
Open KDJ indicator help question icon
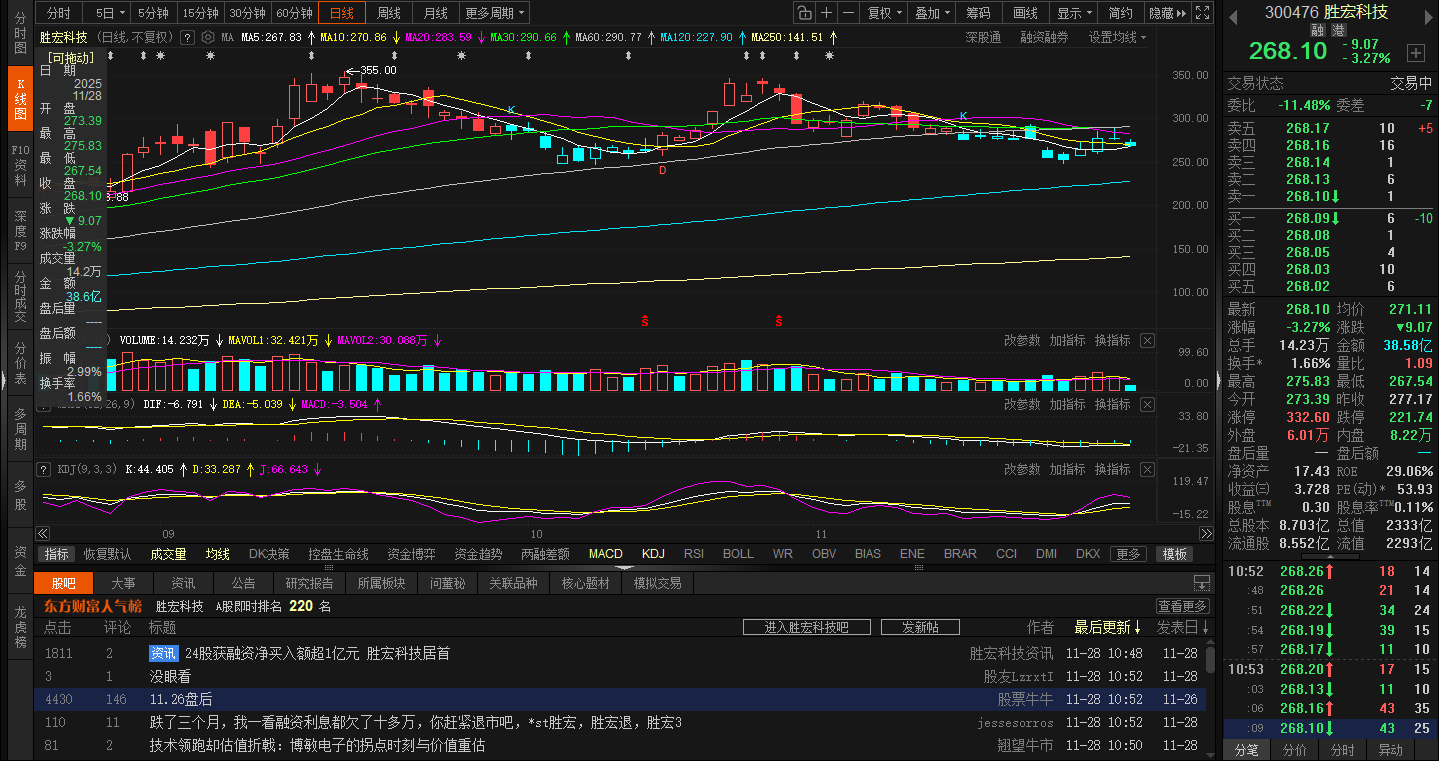(43, 469)
